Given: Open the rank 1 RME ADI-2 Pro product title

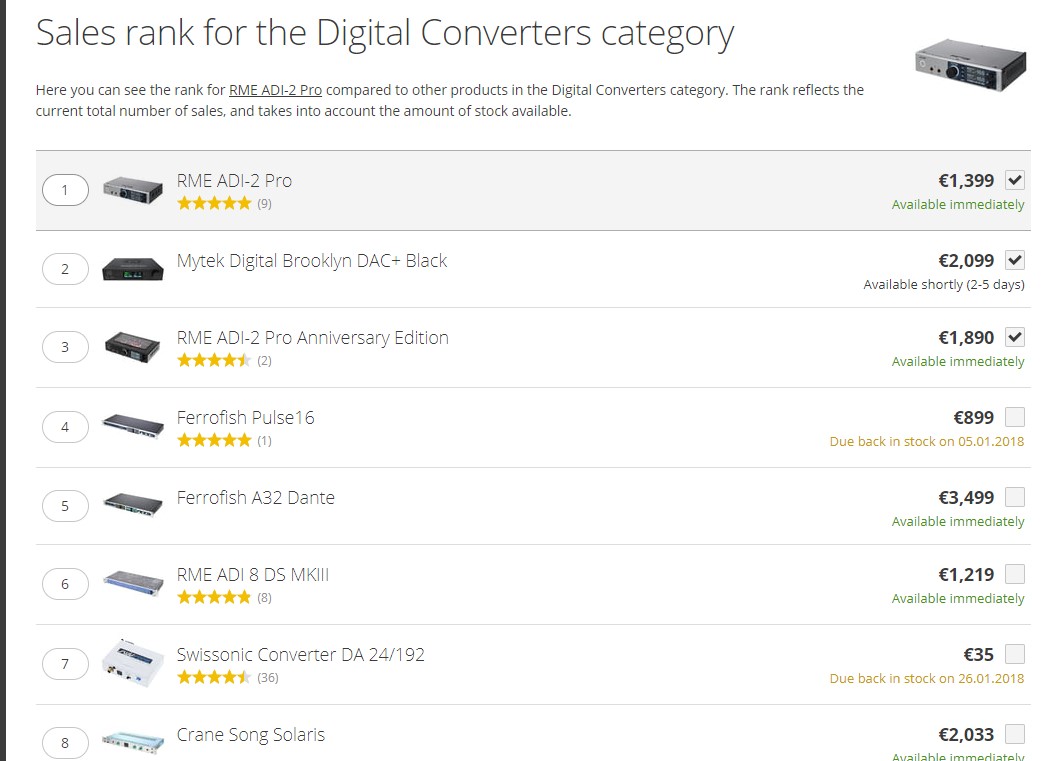Looking at the screenshot, I should coord(234,181).
